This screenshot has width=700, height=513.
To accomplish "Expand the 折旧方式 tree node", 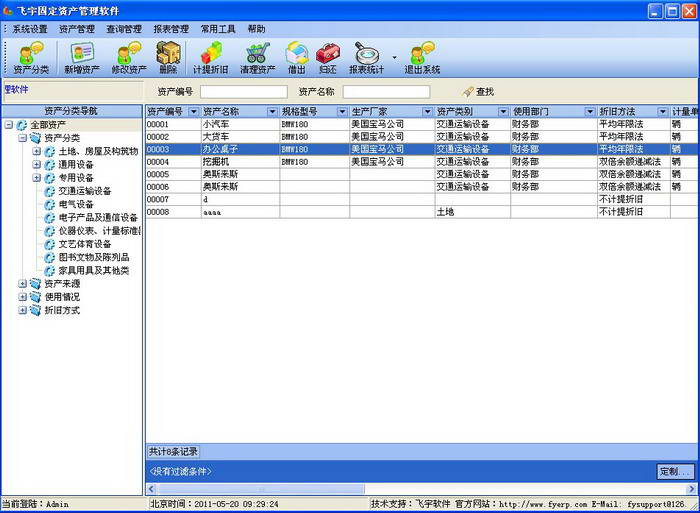I will click(23, 310).
